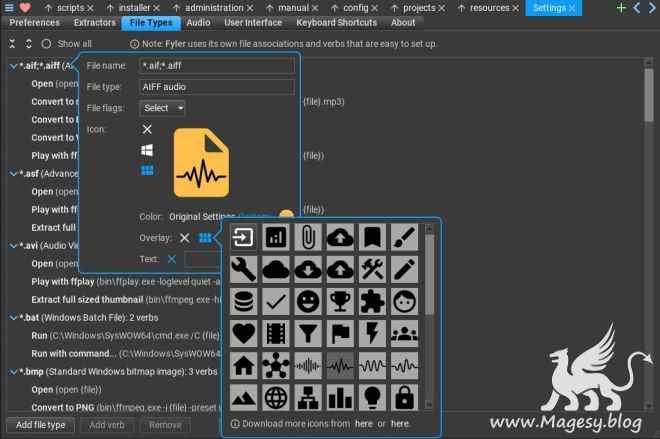Pick the crossed hammer and wrench icon
Screen dimensions: 660x439
click(372, 269)
